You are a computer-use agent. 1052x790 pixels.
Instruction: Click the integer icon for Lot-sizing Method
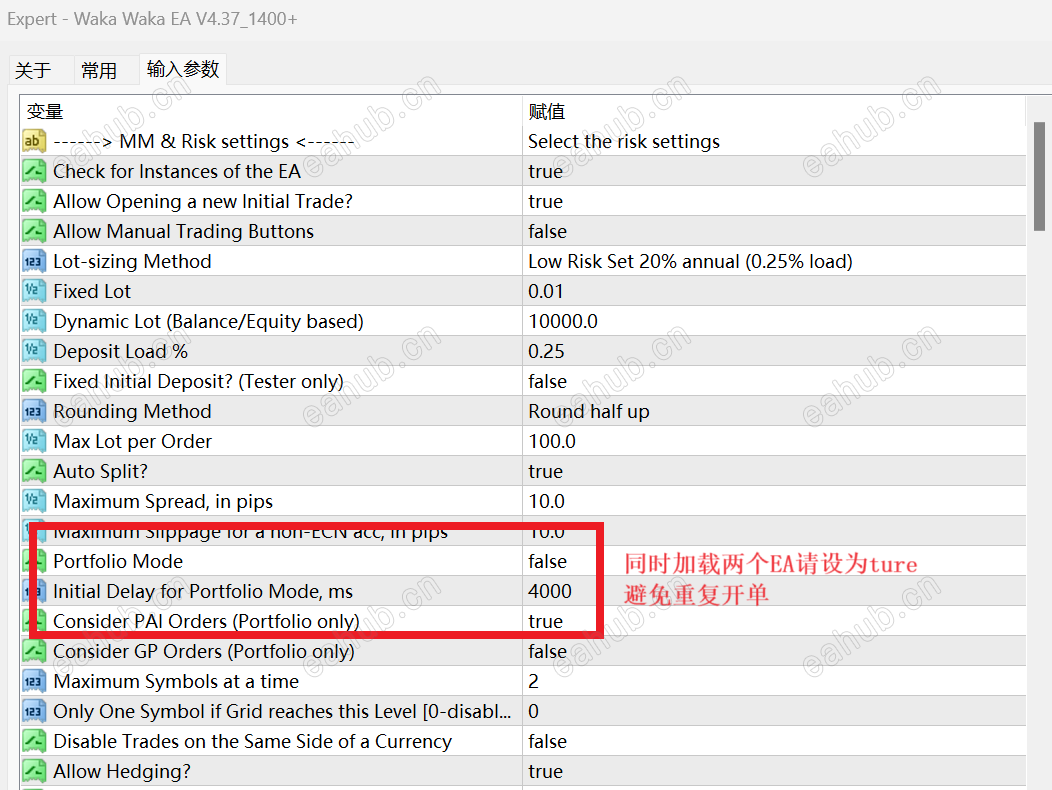34,261
